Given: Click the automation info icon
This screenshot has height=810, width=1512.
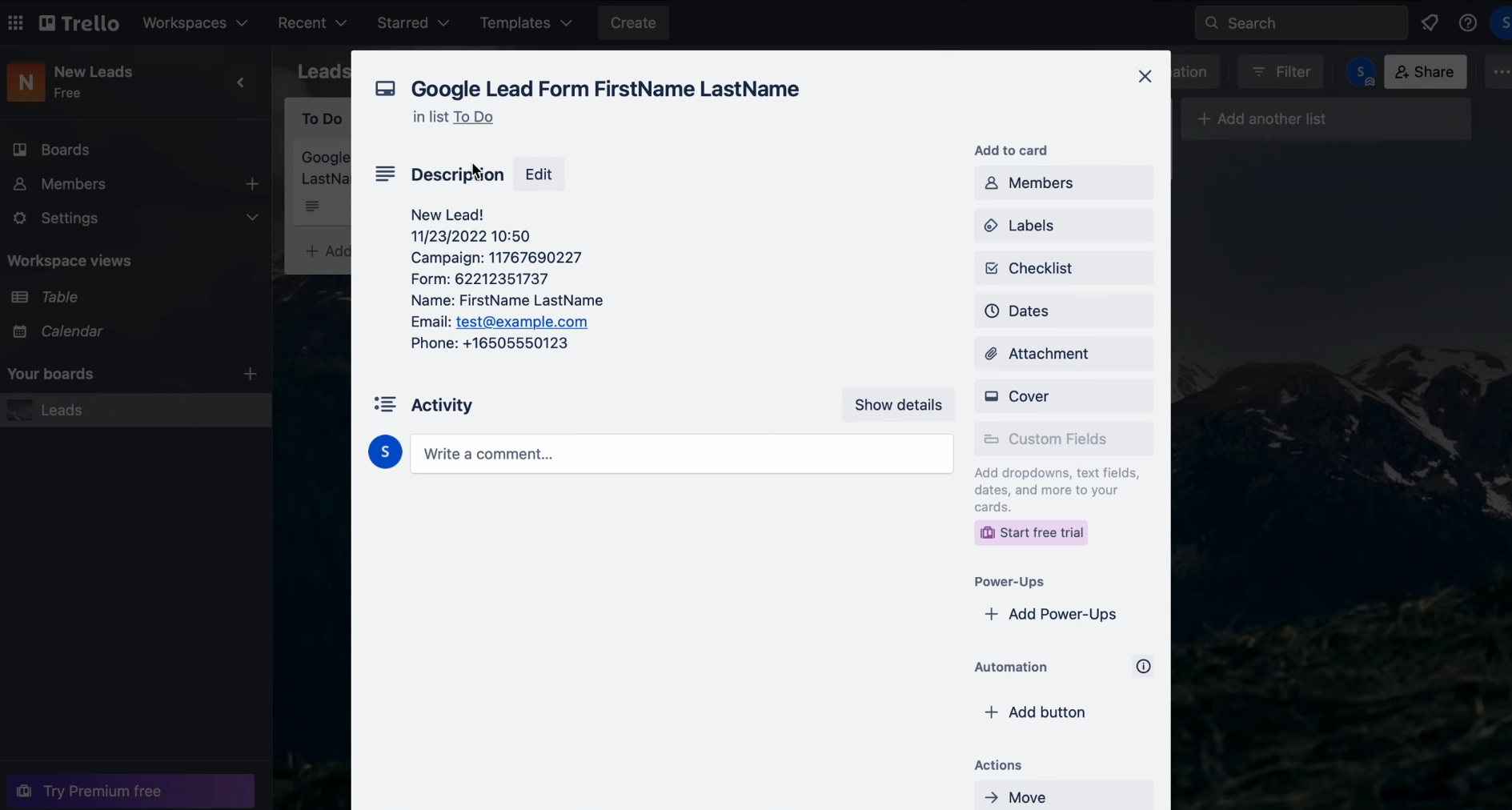Looking at the screenshot, I should pos(1143,666).
